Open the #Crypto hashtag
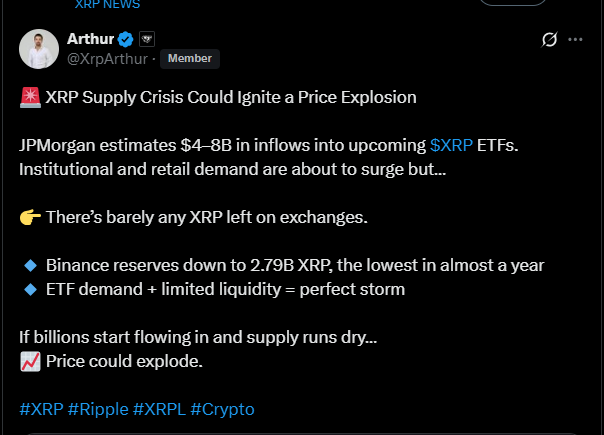The image size is (604, 435). pyautogui.click(x=222, y=409)
